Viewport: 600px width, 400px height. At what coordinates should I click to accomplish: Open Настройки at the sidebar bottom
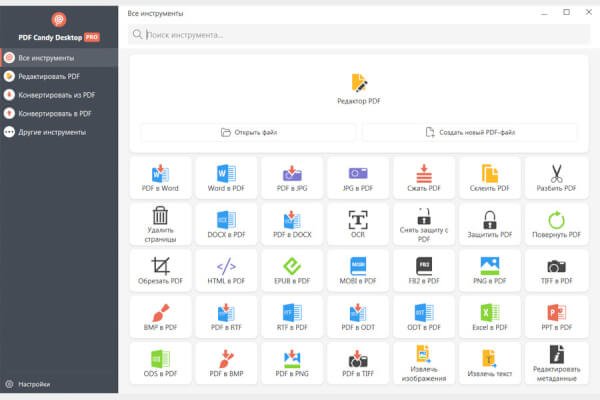click(34, 384)
